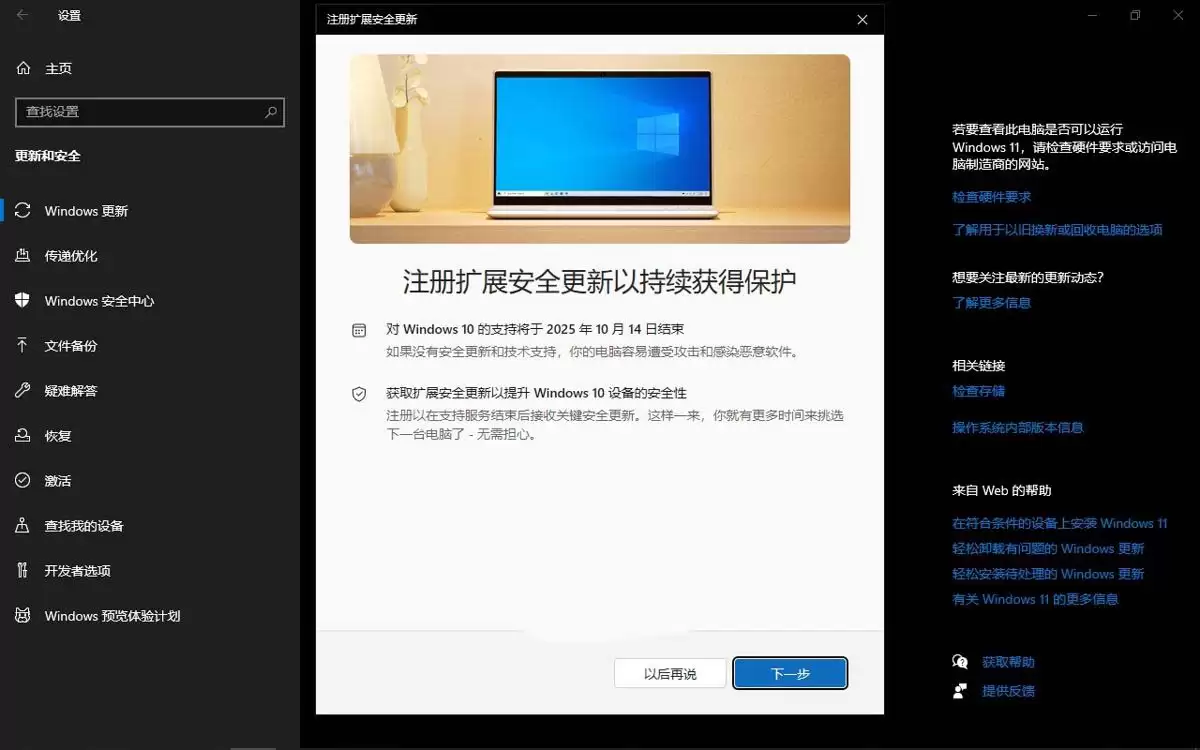Select the 激活 checkmark circle icon
This screenshot has width=1200, height=750.
point(23,481)
